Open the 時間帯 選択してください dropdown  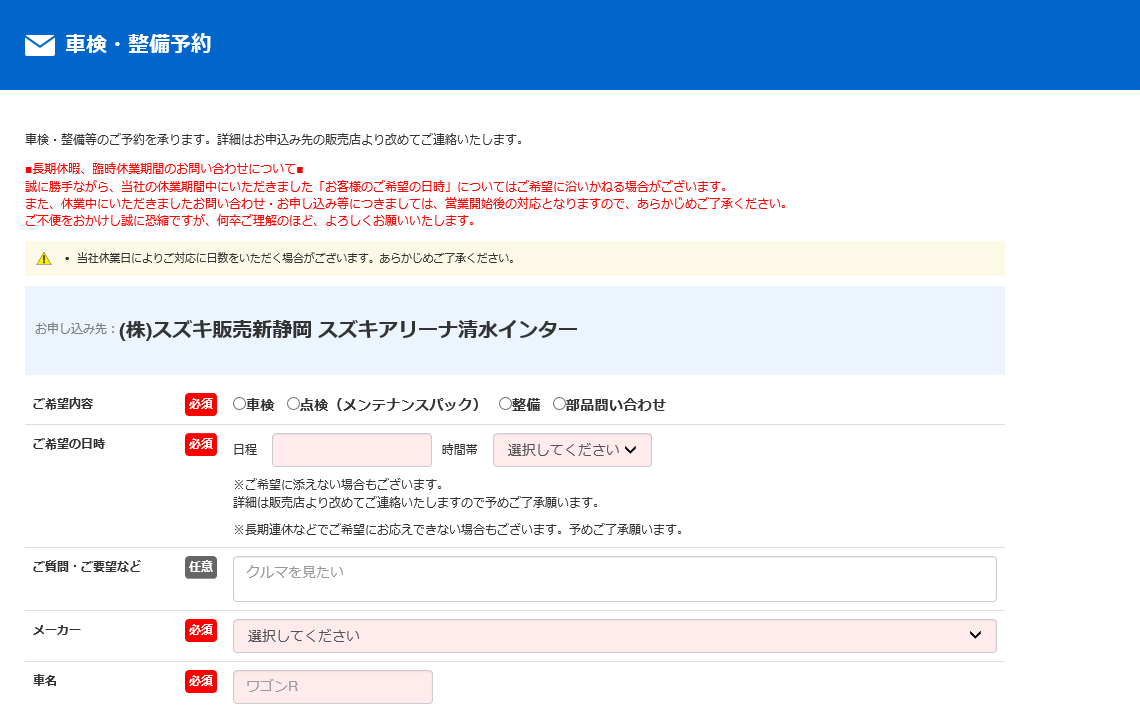point(572,450)
